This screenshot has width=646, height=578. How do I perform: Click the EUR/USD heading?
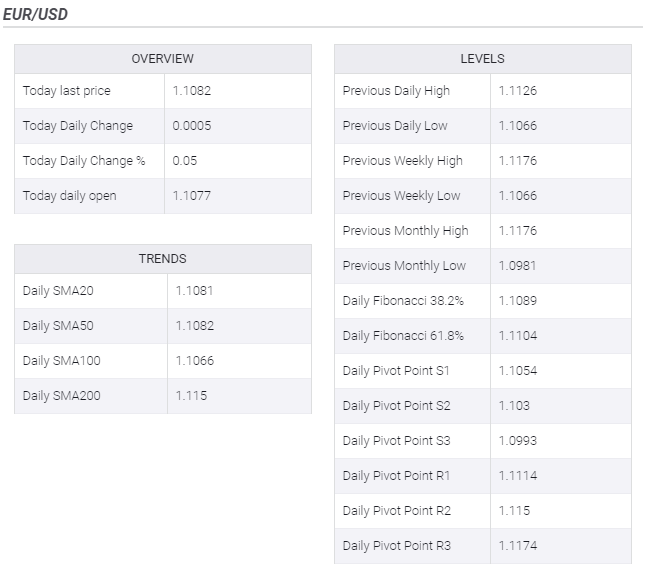click(36, 14)
